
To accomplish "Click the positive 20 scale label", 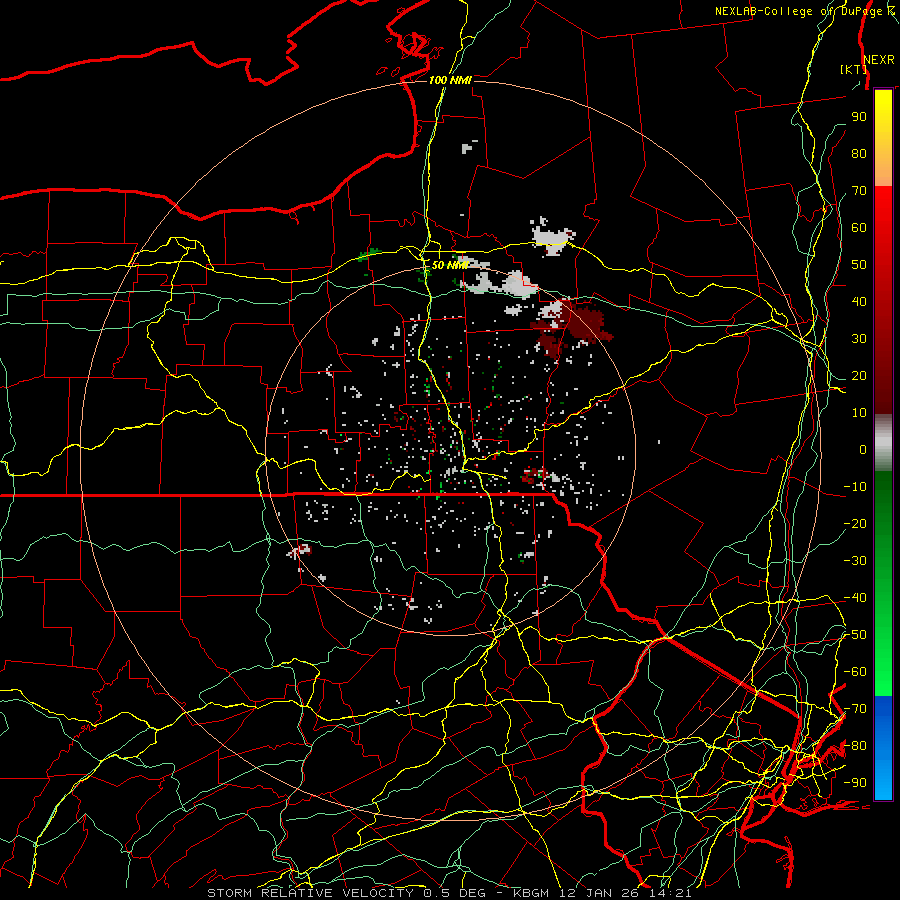I will tap(859, 375).
